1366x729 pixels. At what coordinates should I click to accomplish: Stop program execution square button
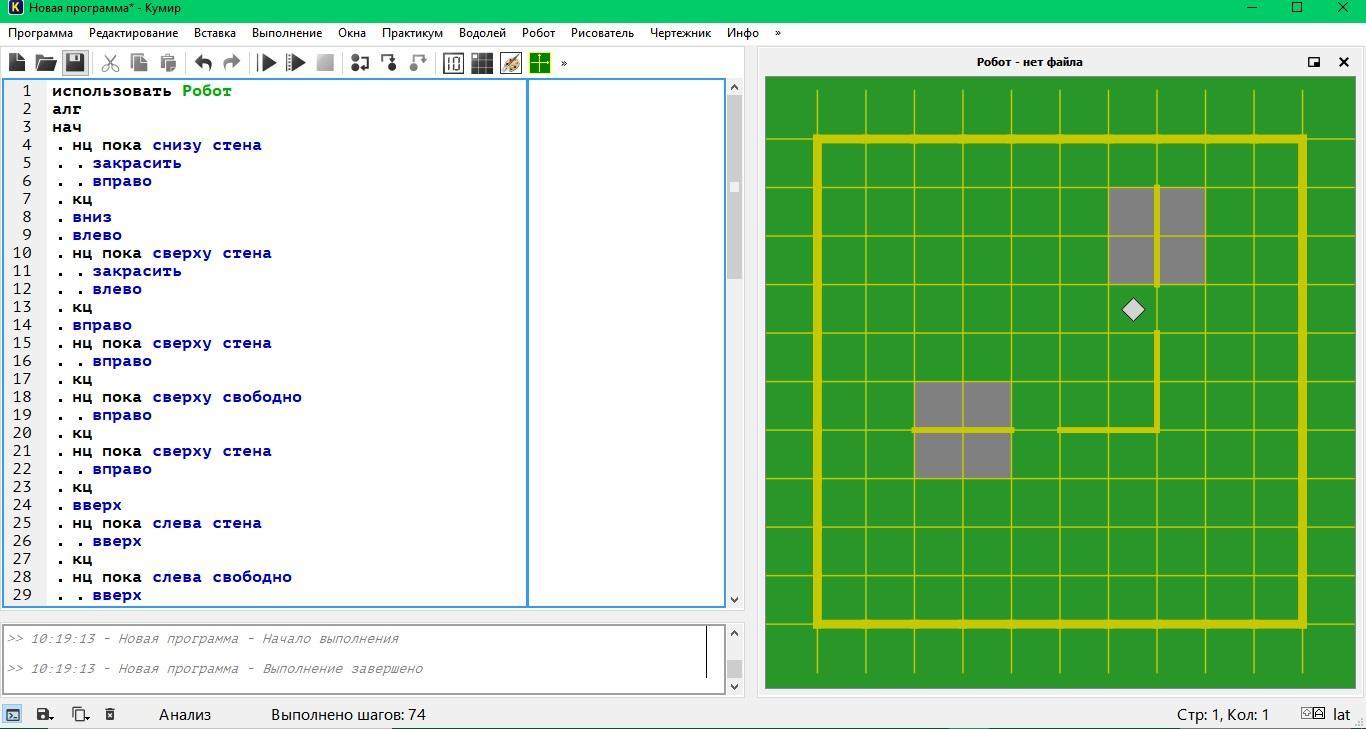click(x=325, y=63)
